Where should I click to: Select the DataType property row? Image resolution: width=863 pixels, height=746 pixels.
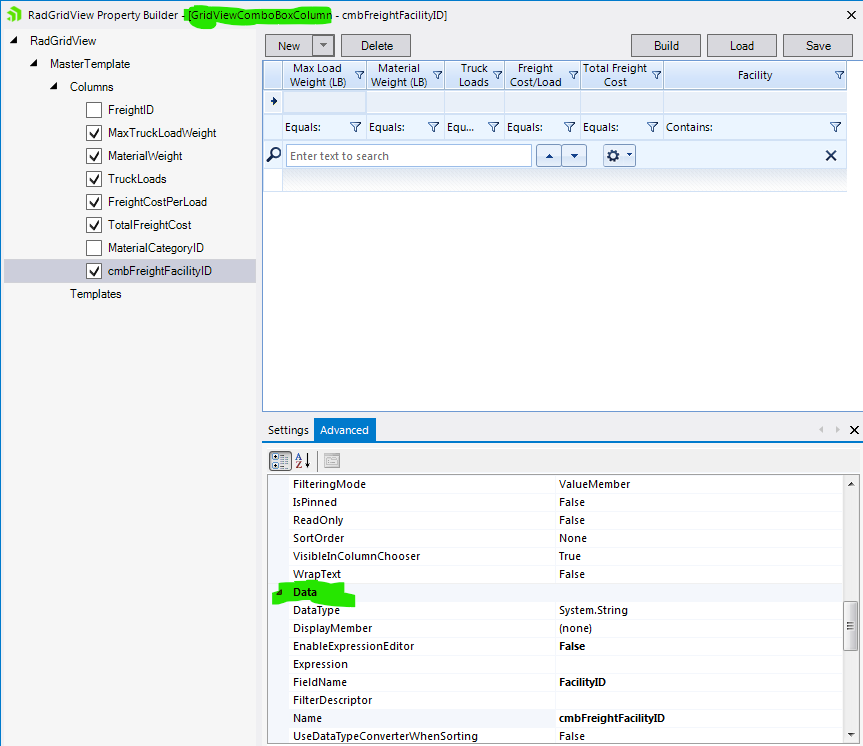point(555,611)
